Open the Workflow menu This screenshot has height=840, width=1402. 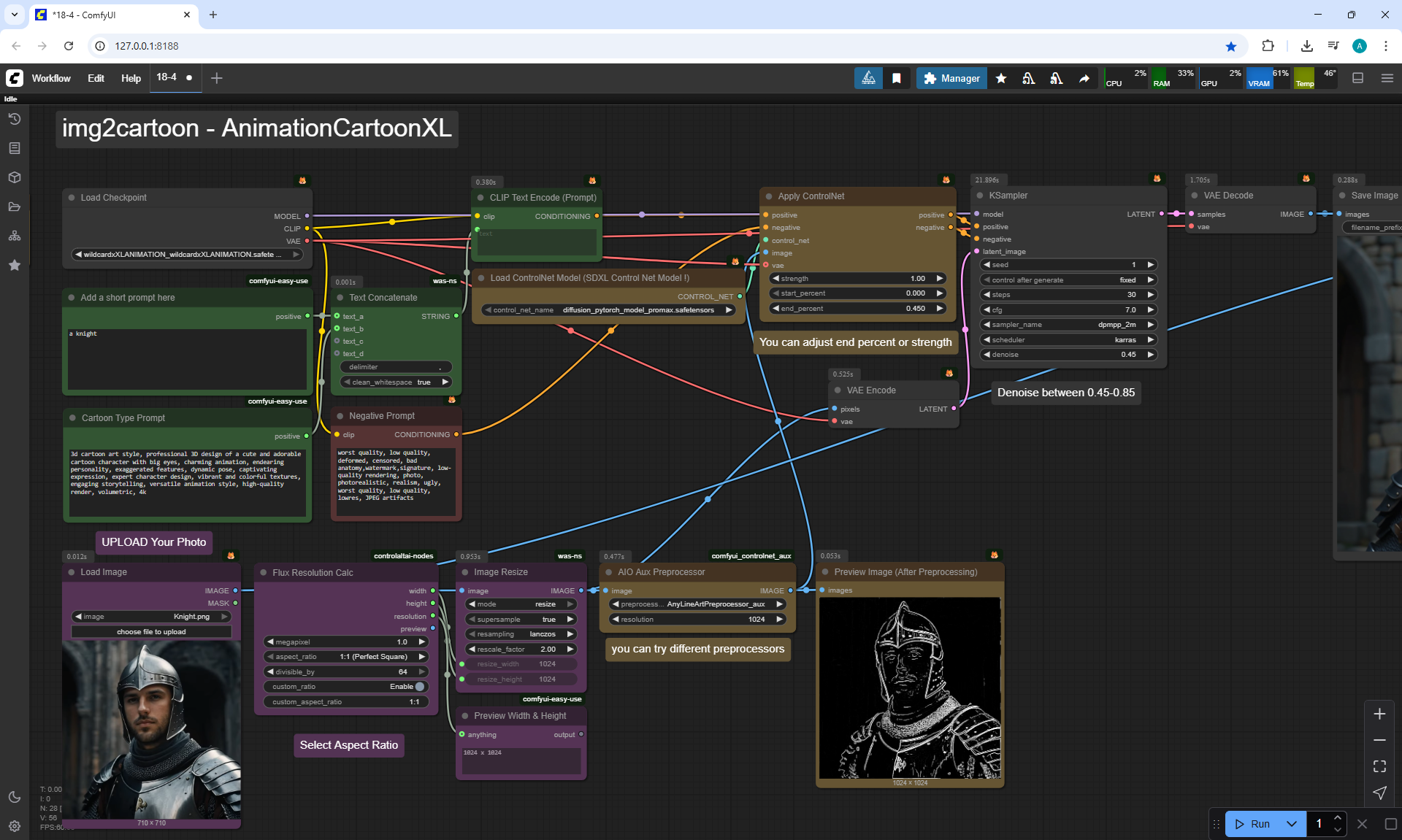tap(51, 78)
